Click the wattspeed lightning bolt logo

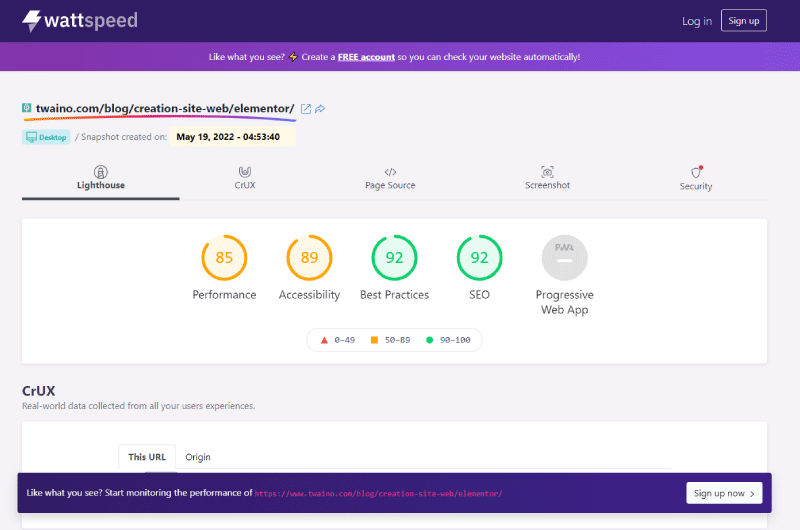[x=31, y=21]
